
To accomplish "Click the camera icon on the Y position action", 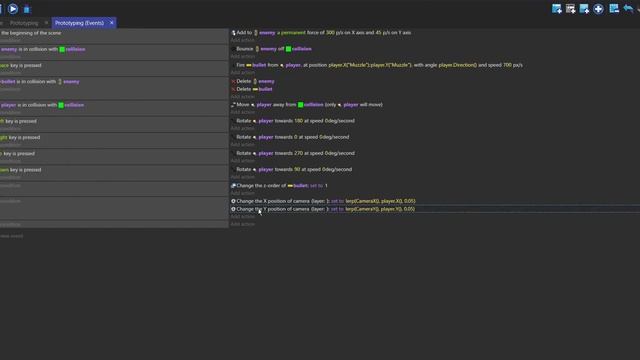I will click(233, 209).
